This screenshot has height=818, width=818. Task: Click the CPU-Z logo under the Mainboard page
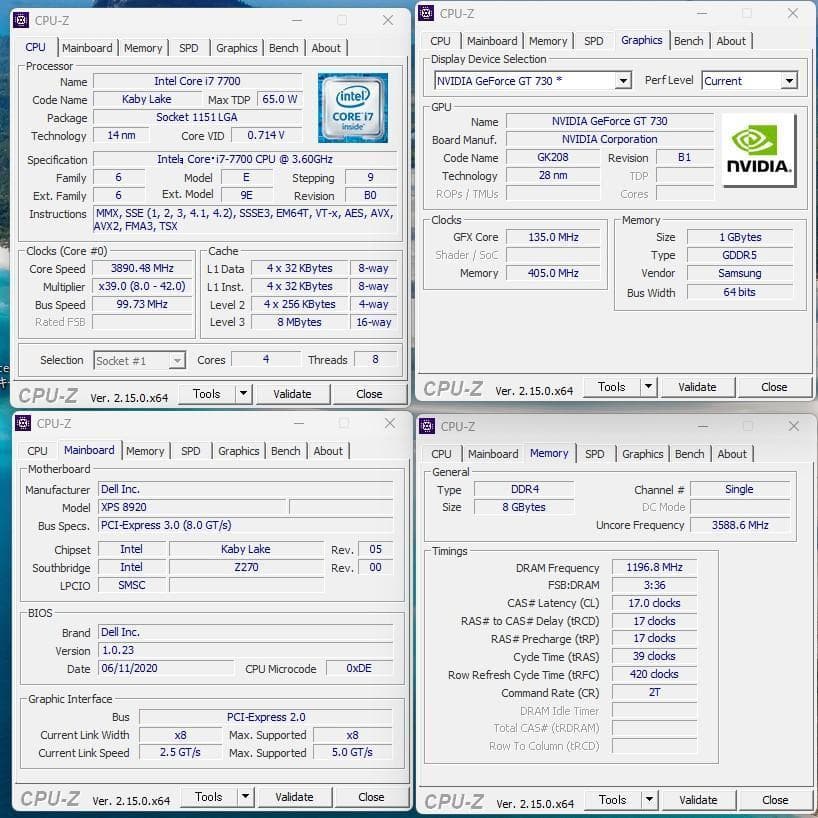coord(49,797)
